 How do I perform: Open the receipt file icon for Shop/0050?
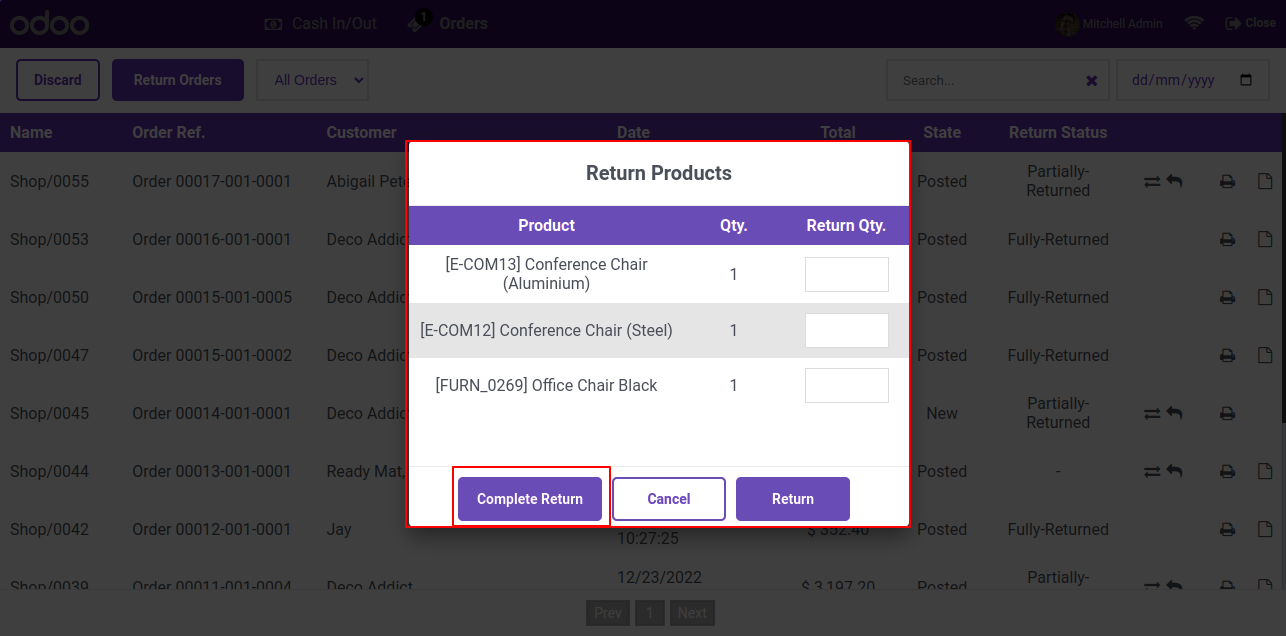1265,298
